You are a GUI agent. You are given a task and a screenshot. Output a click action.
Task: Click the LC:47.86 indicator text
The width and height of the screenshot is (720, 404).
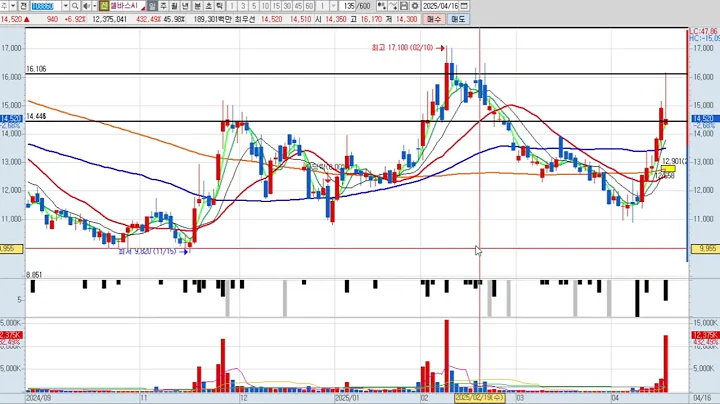704,32
